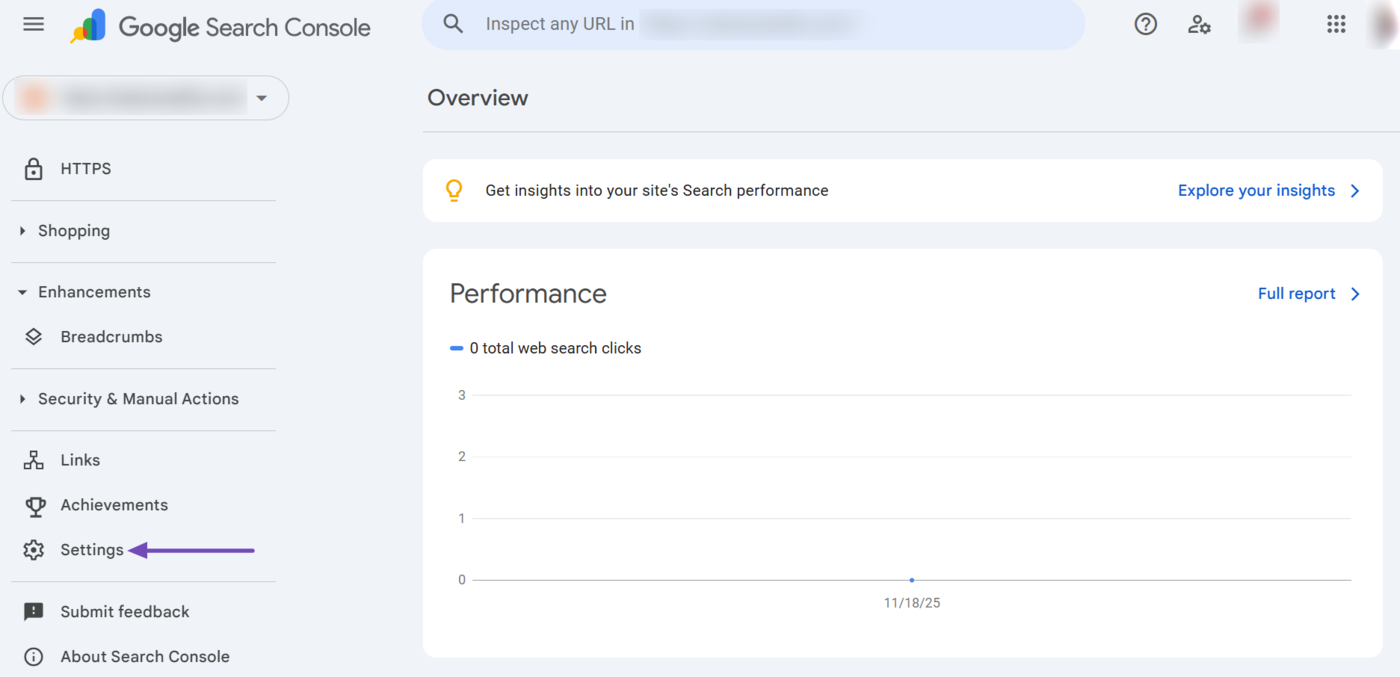
Task: Open user and permissions icon
Action: coord(1199,24)
